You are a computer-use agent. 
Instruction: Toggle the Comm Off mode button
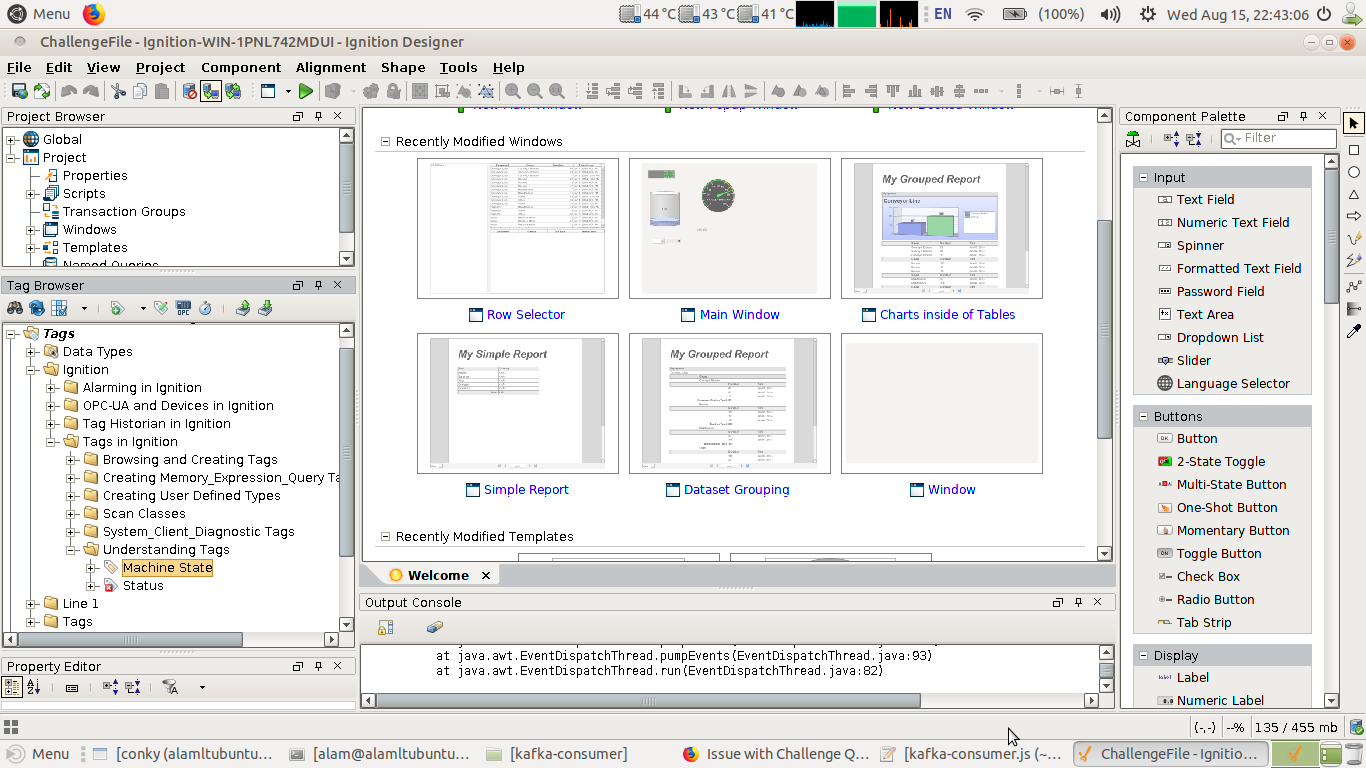189,91
